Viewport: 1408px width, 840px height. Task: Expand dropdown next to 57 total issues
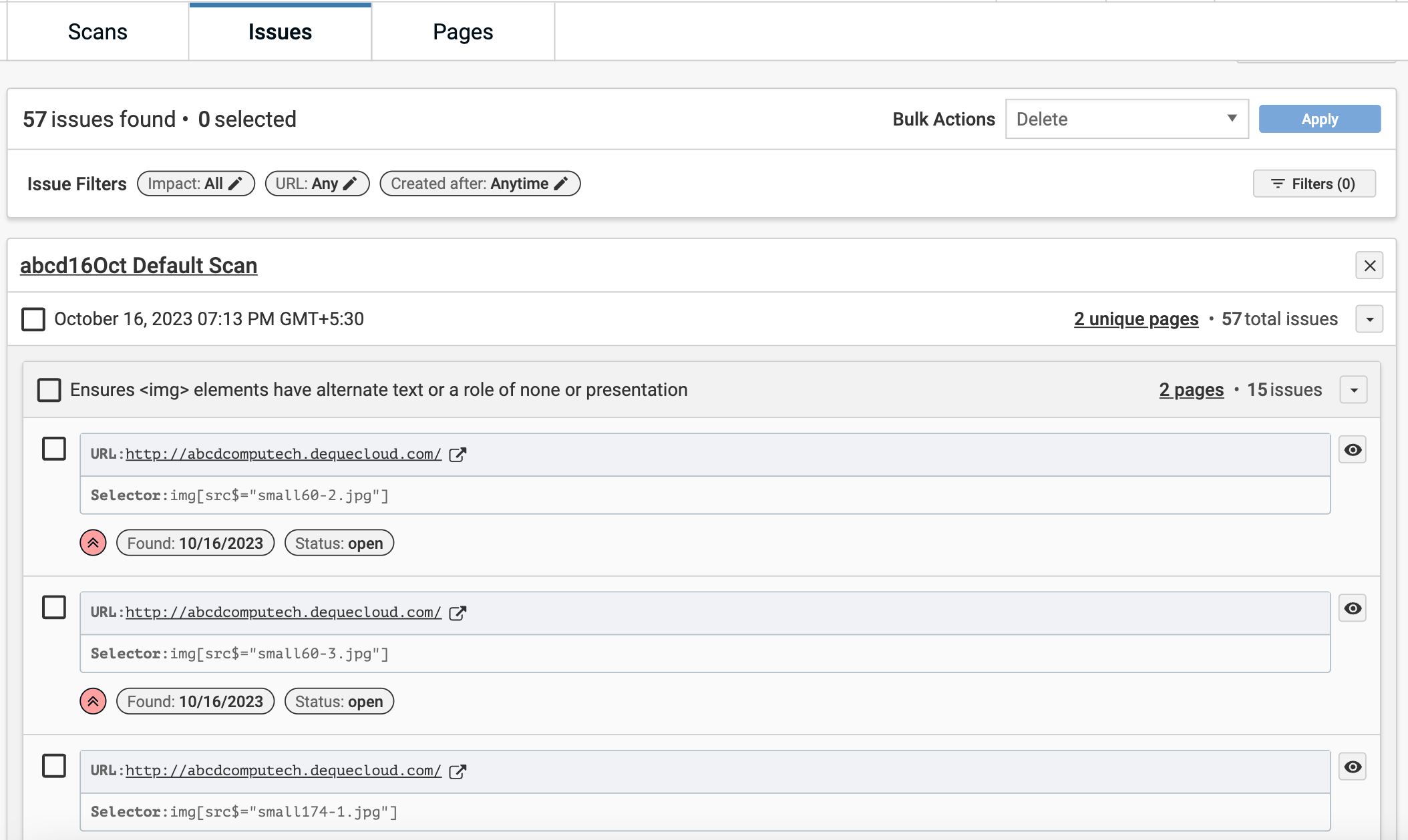tap(1369, 319)
